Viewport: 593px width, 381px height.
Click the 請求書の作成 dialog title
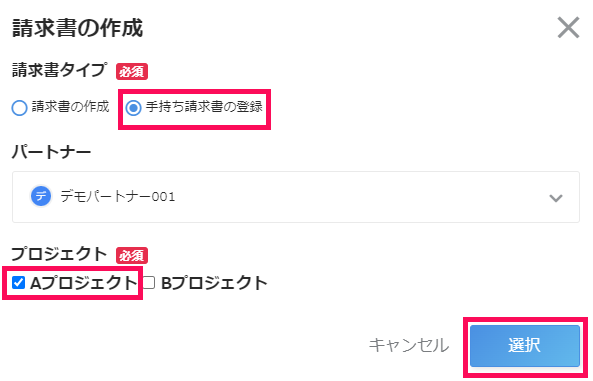point(78,28)
